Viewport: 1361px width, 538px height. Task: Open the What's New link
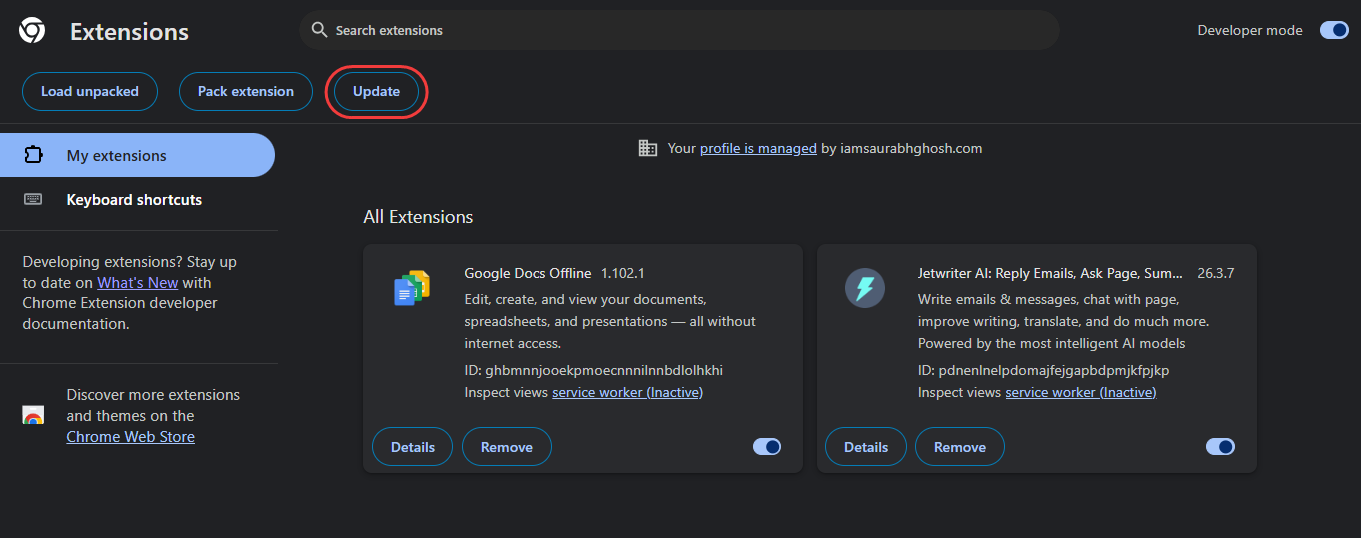tap(138, 283)
